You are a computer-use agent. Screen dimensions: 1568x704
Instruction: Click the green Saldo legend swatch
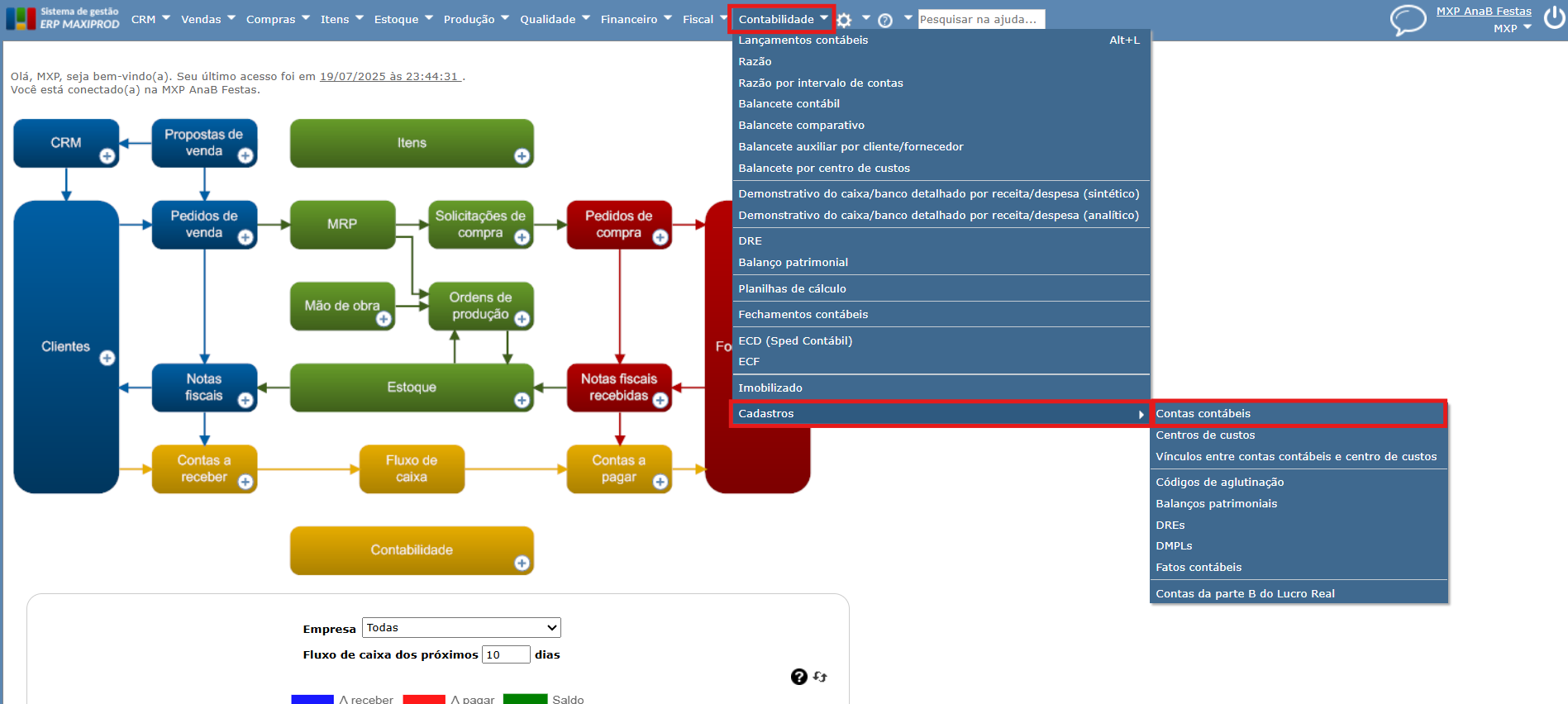coord(525,699)
